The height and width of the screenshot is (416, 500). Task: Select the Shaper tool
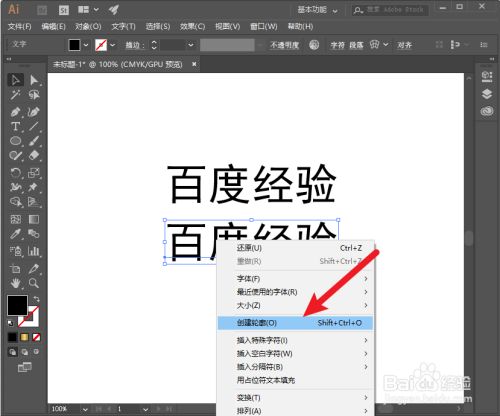[15, 155]
